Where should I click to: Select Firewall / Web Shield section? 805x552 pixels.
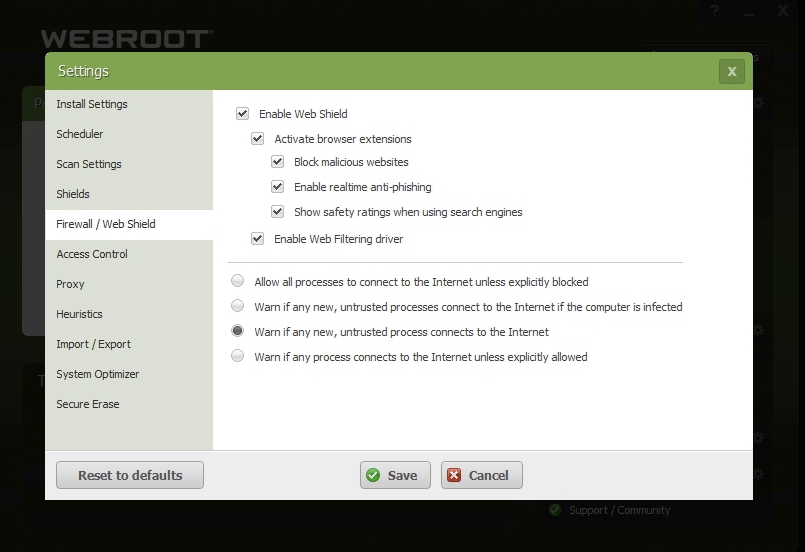[129, 224]
